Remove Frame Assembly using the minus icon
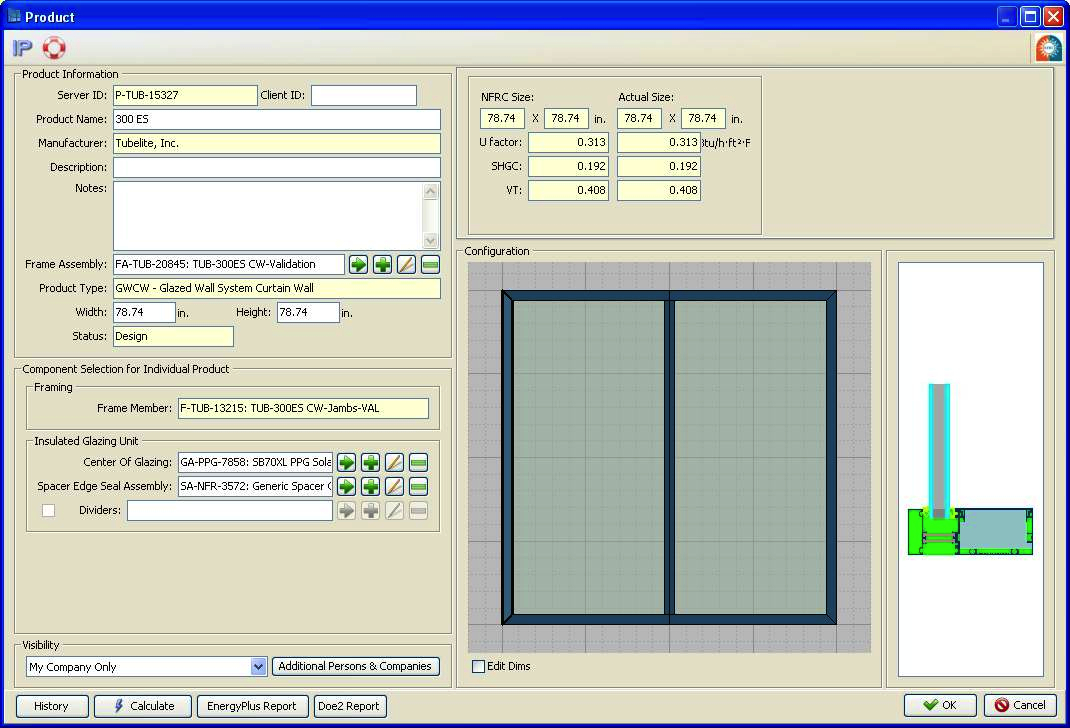 tap(430, 264)
